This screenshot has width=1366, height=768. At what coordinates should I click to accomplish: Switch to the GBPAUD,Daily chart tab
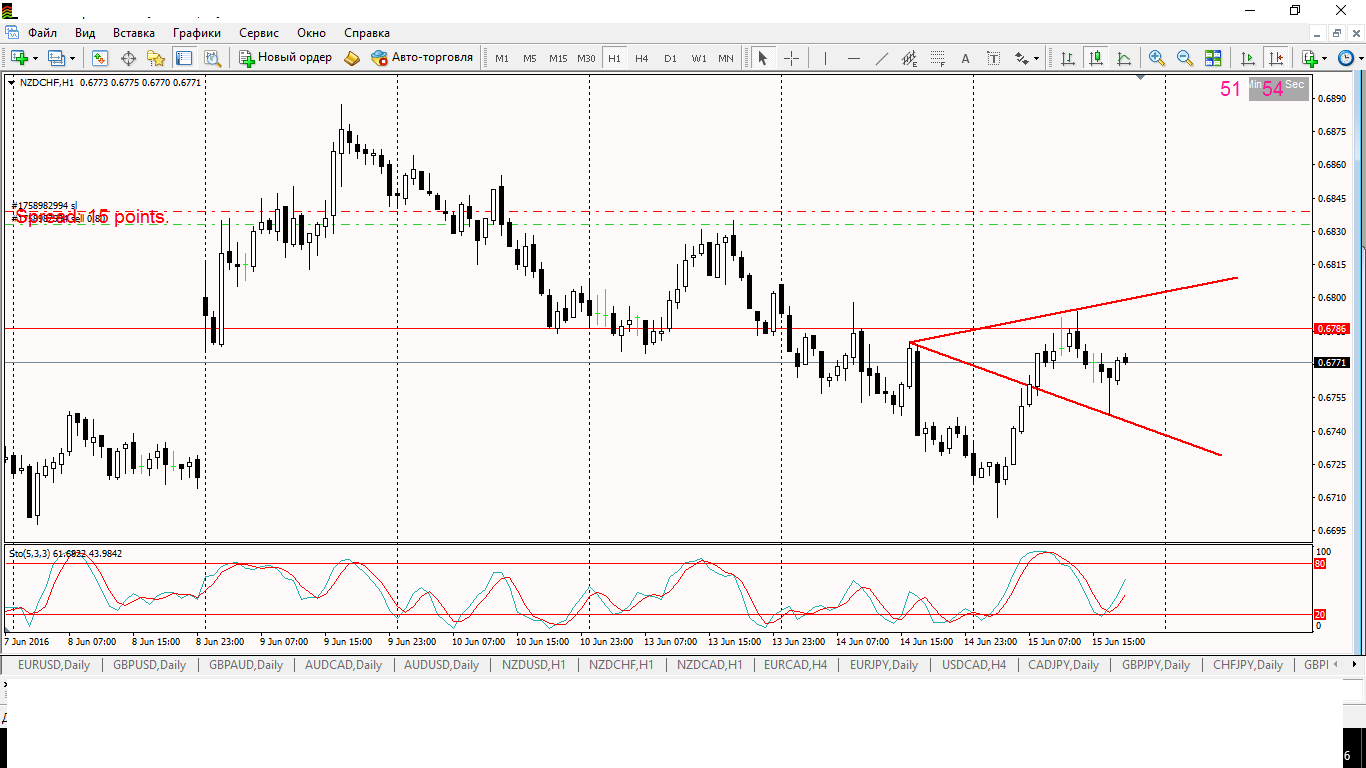246,664
